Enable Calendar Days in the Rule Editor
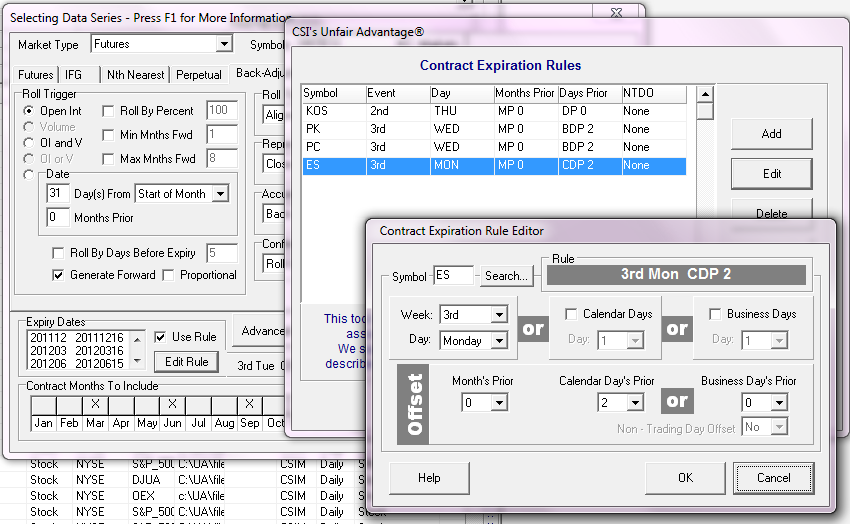This screenshot has width=850, height=524. [571, 314]
